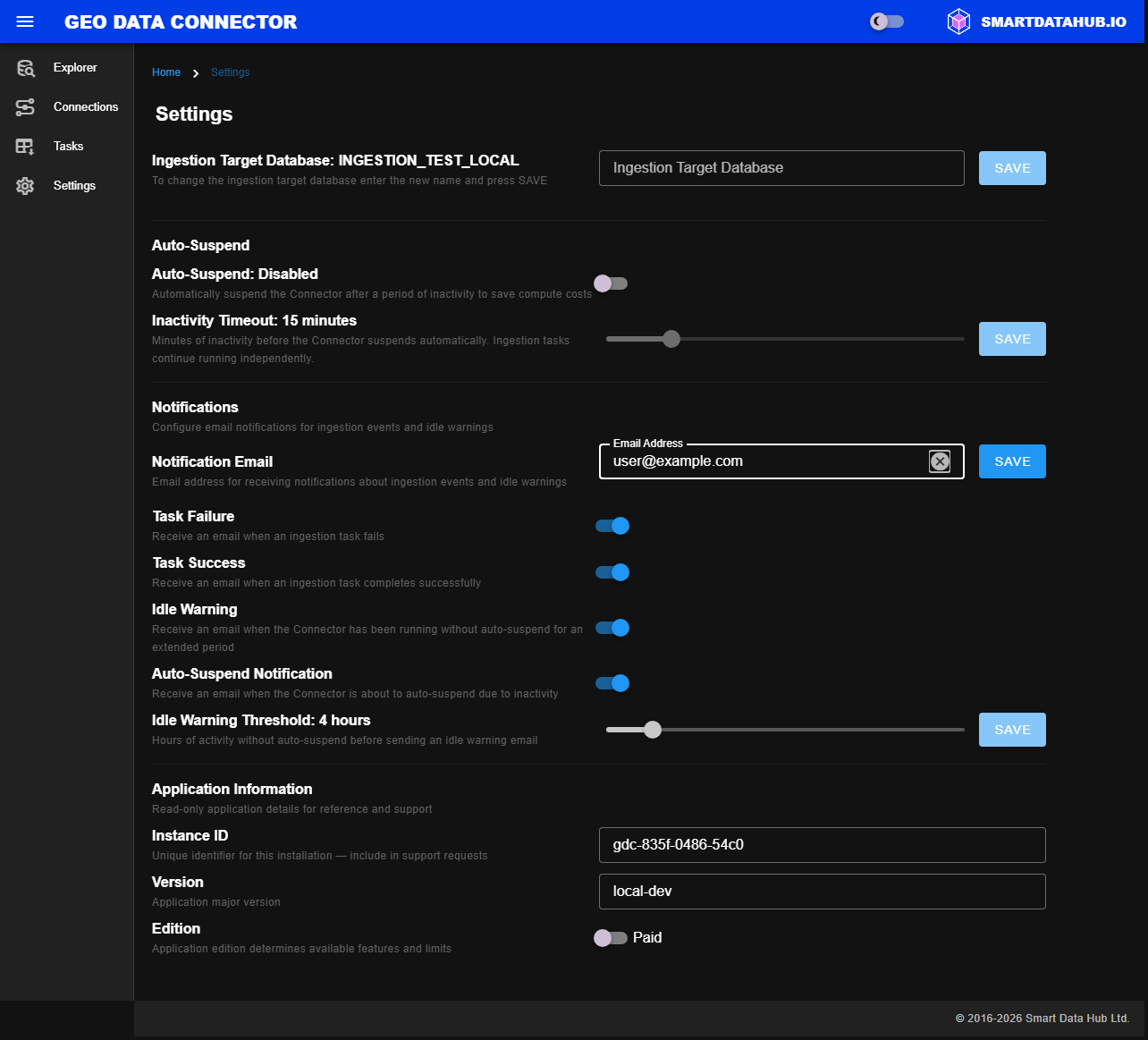Click the 'Inactivity Timeout: 15 minutes' label
Screen dimensions: 1148x1040
tap(254, 320)
